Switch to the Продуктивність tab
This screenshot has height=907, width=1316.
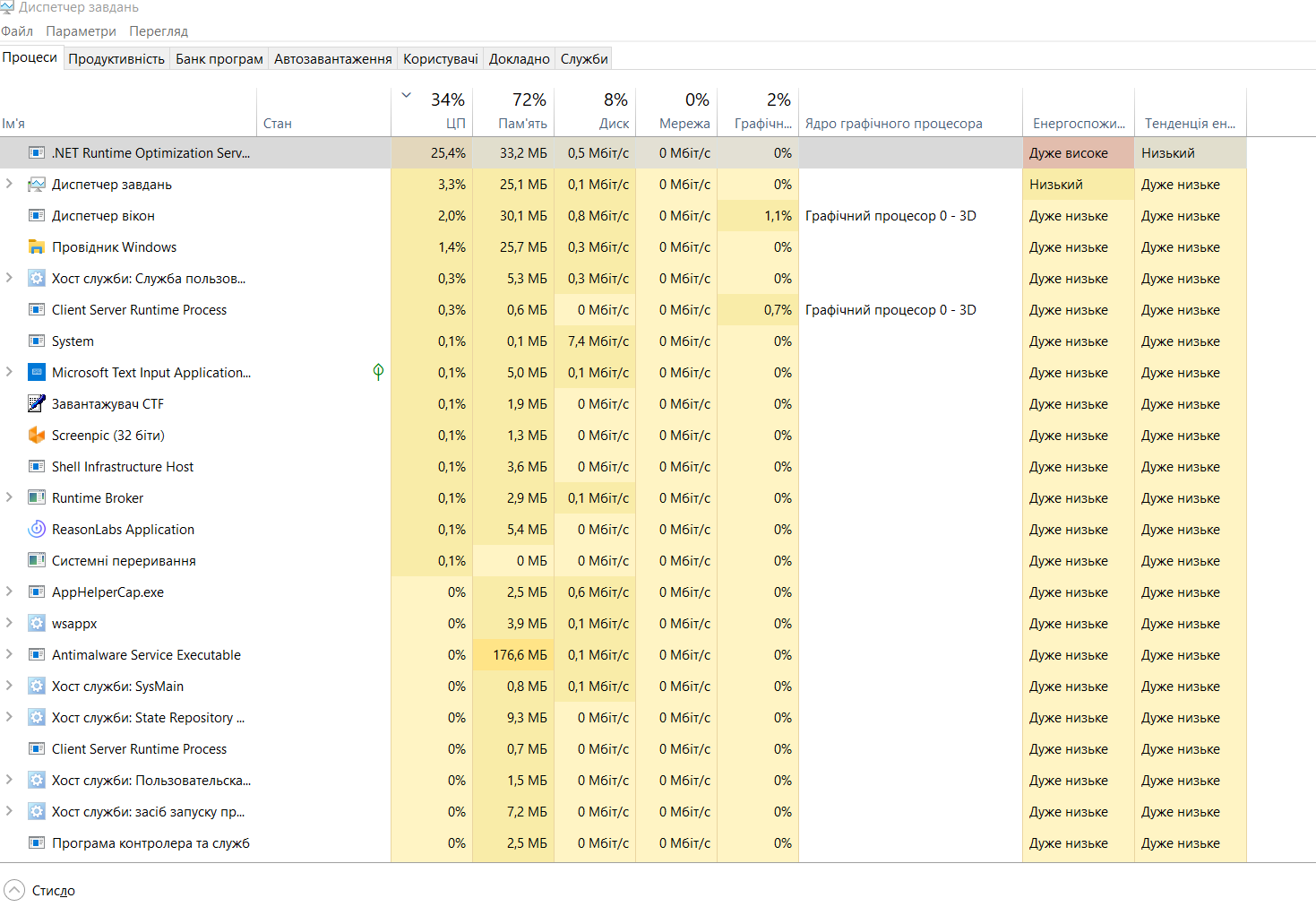116,59
